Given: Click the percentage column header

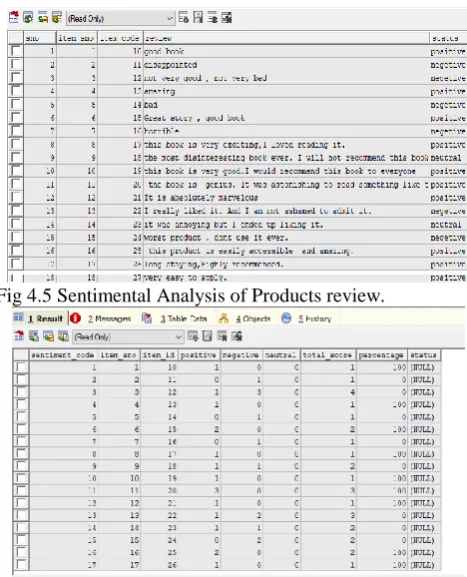Looking at the screenshot, I should click(382, 355).
